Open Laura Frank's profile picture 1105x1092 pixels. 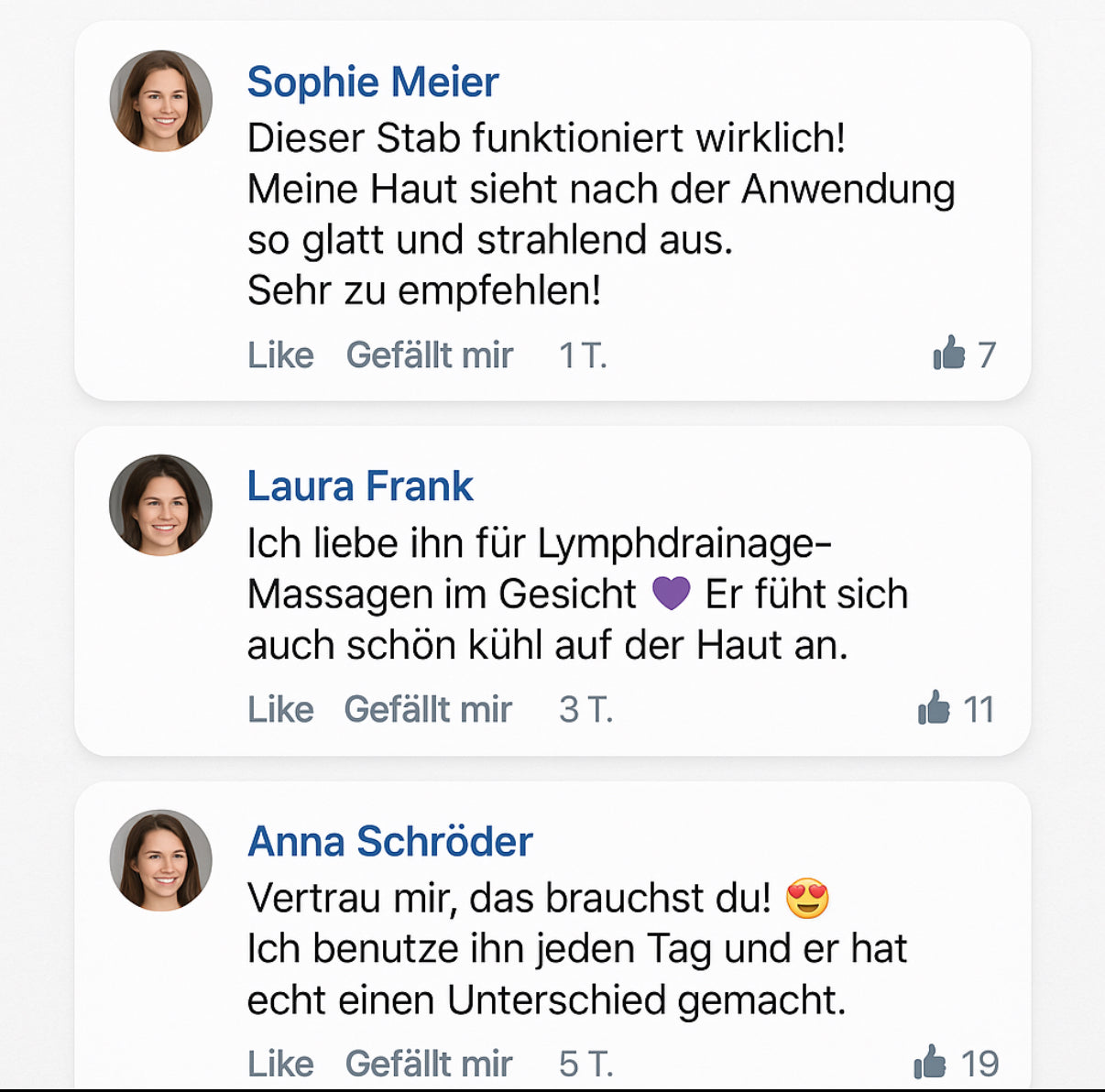click(161, 505)
